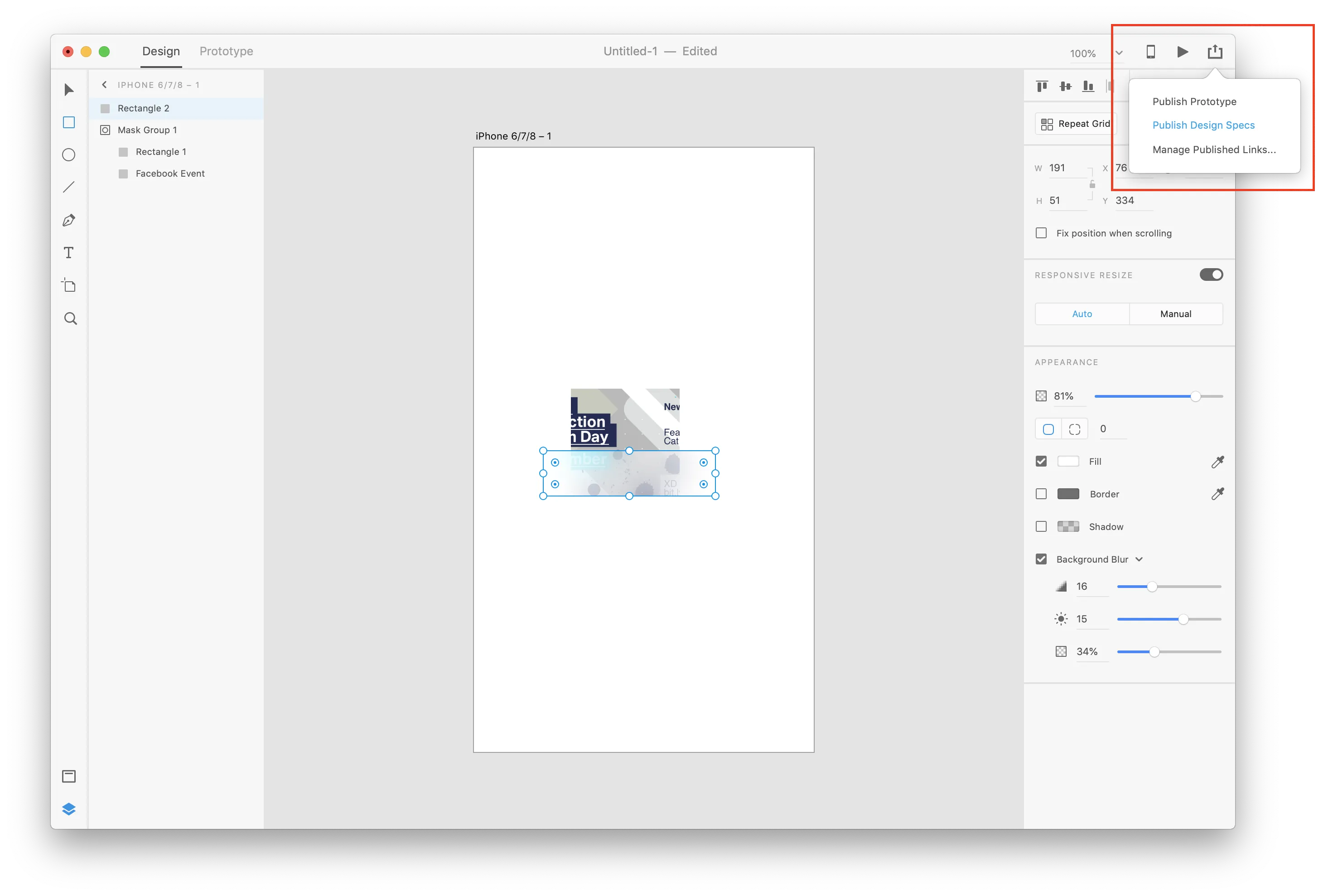Select the Ellipse tool
1333x896 pixels.
pyautogui.click(x=68, y=155)
